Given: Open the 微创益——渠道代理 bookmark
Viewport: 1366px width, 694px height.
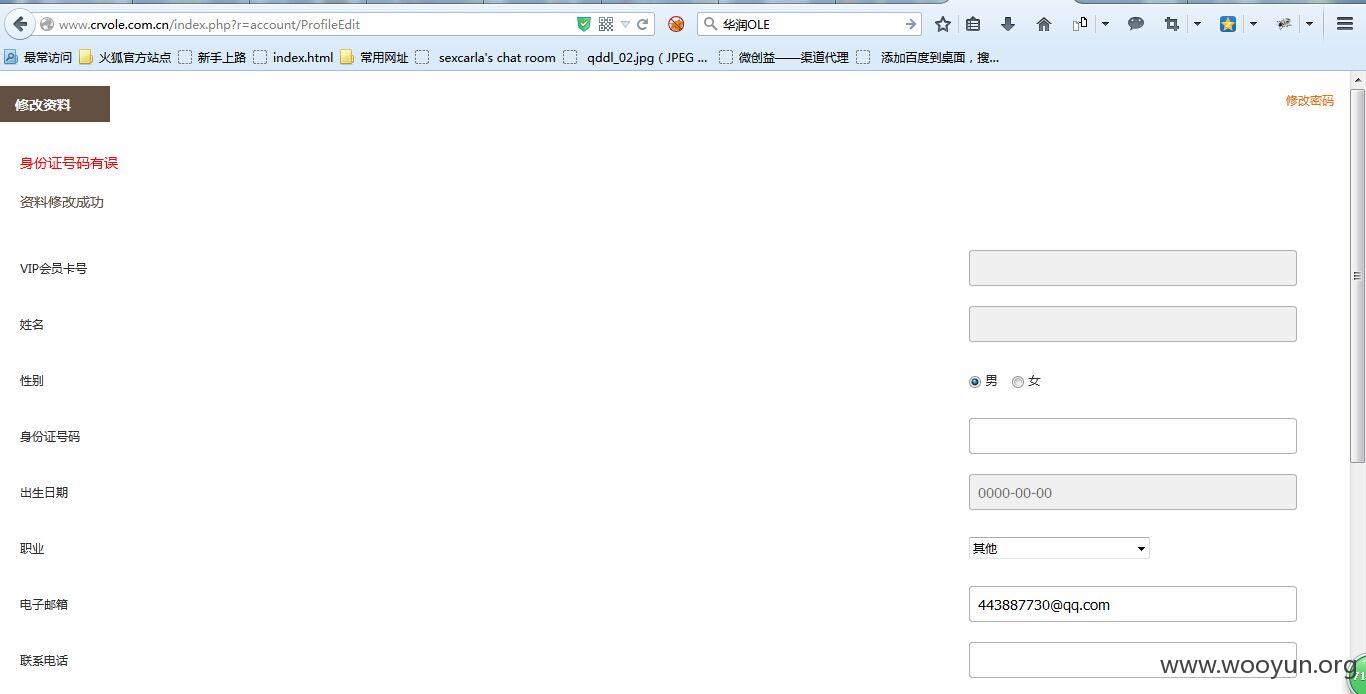Looking at the screenshot, I should pyautogui.click(x=784, y=58).
